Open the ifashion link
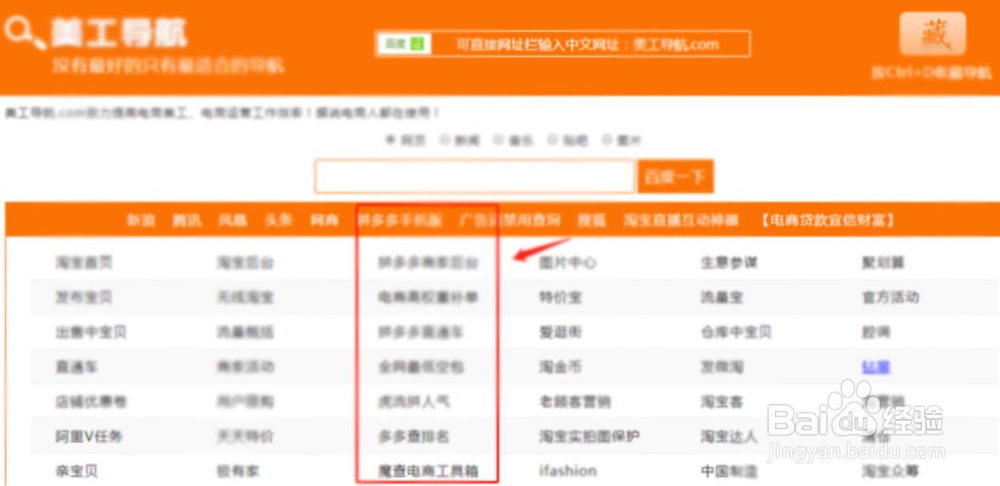 click(568, 471)
